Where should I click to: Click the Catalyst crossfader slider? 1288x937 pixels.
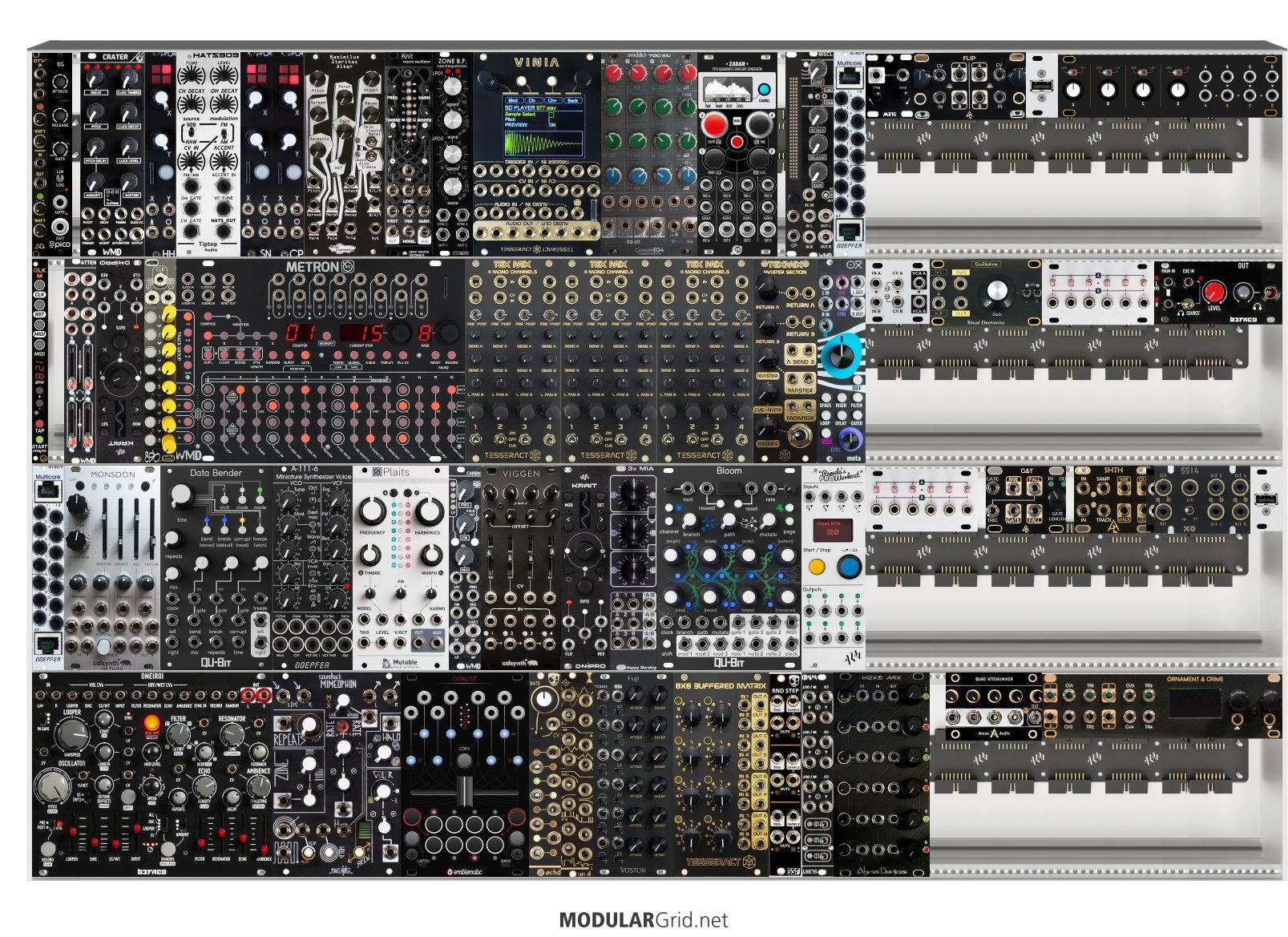click(465, 790)
